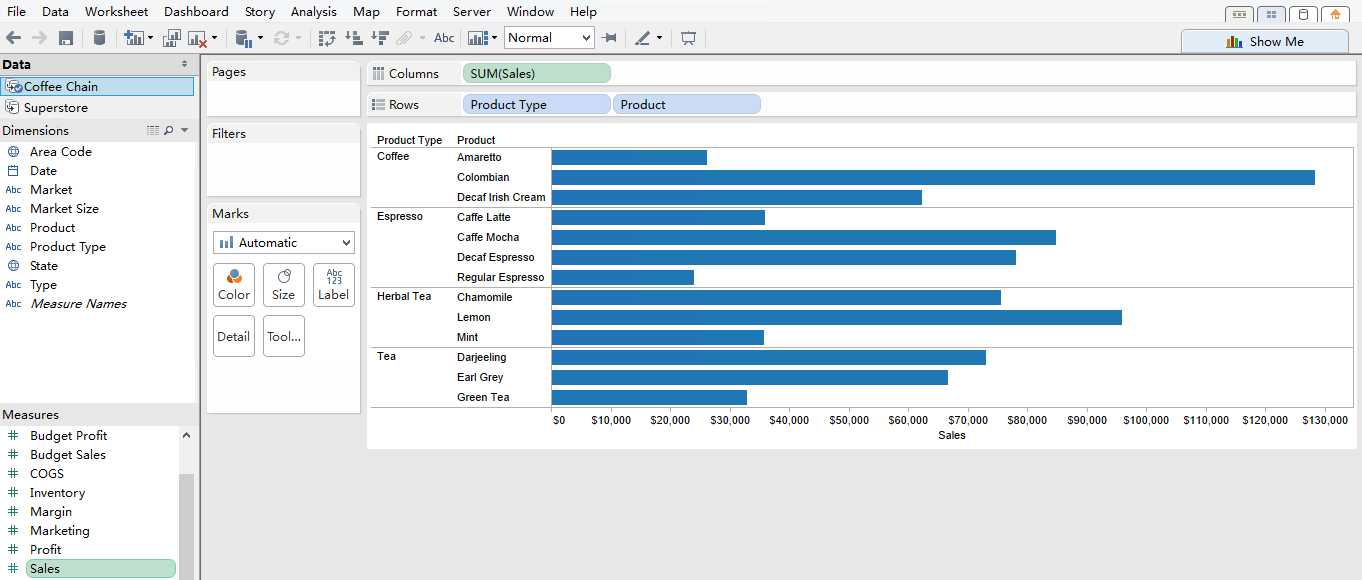Select the Sales measure

100,569
